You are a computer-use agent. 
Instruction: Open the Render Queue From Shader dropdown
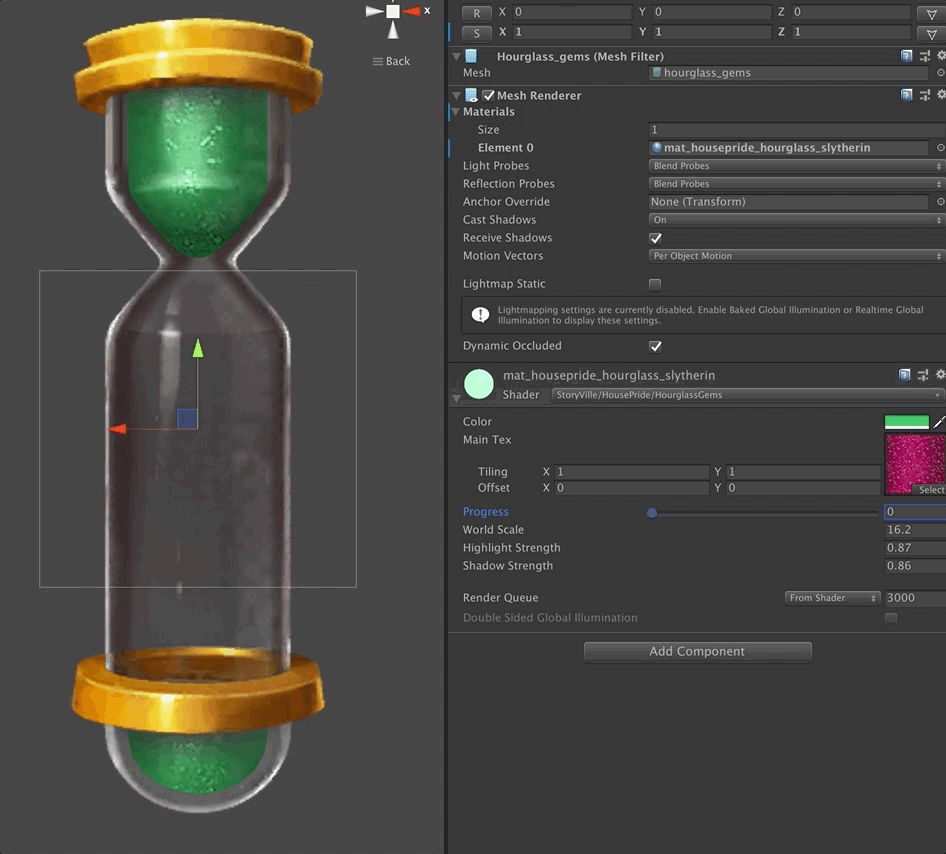(832, 598)
